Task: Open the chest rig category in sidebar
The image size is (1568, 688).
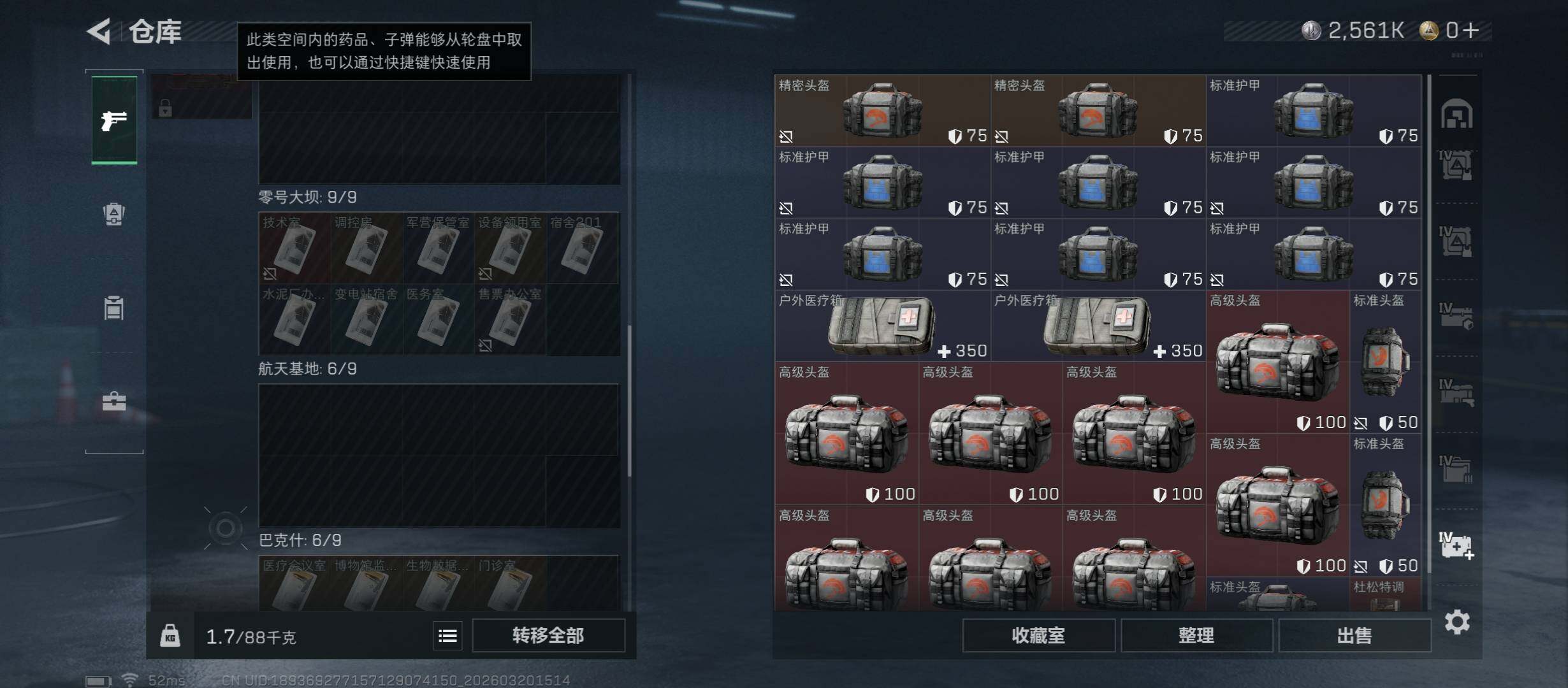Action: pos(114,308)
